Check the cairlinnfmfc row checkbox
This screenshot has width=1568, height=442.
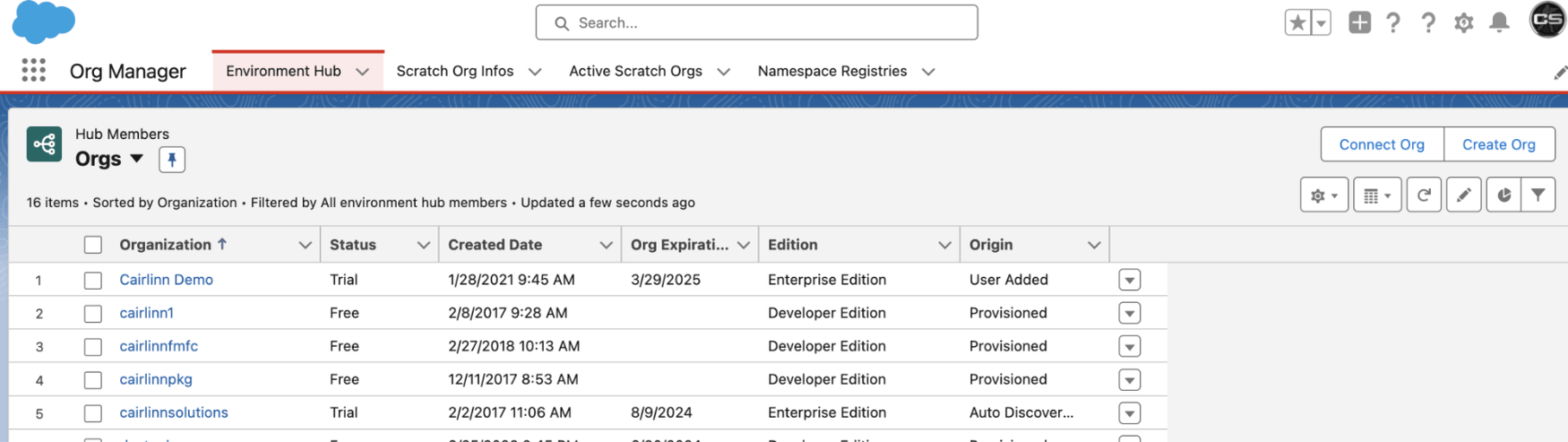(x=93, y=346)
